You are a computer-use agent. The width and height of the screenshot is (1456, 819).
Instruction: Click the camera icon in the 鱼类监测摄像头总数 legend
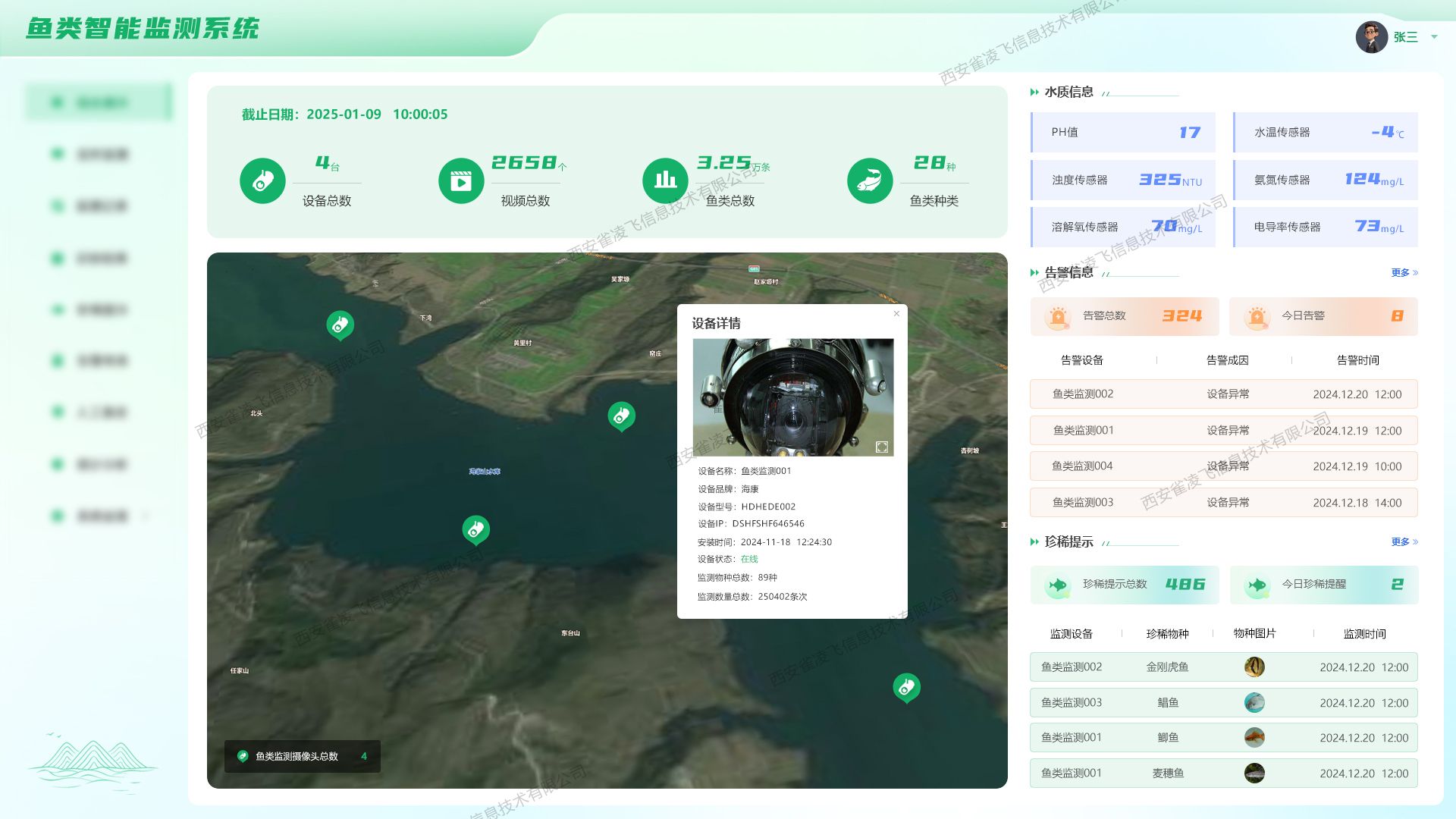242,755
